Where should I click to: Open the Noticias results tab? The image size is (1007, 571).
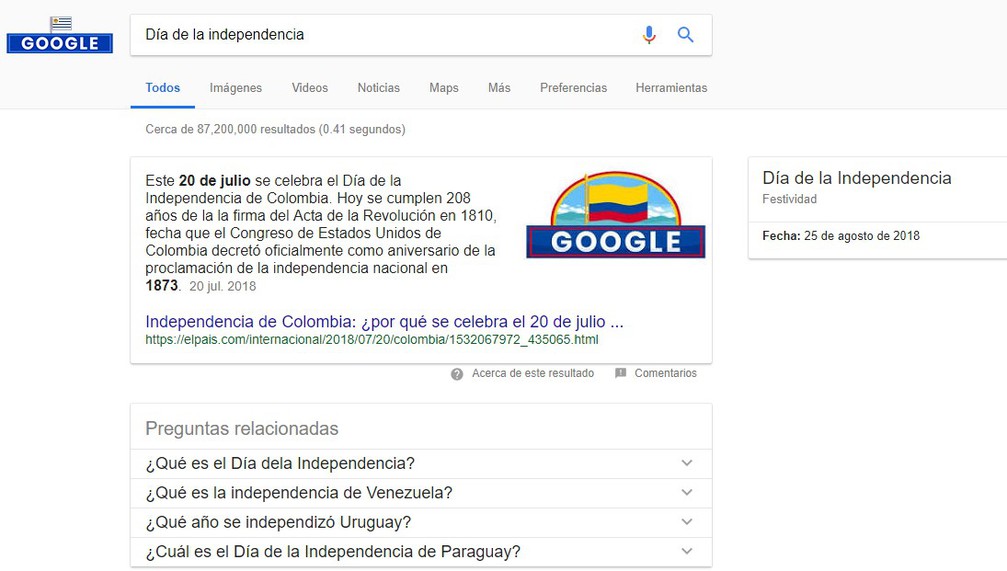tap(379, 88)
